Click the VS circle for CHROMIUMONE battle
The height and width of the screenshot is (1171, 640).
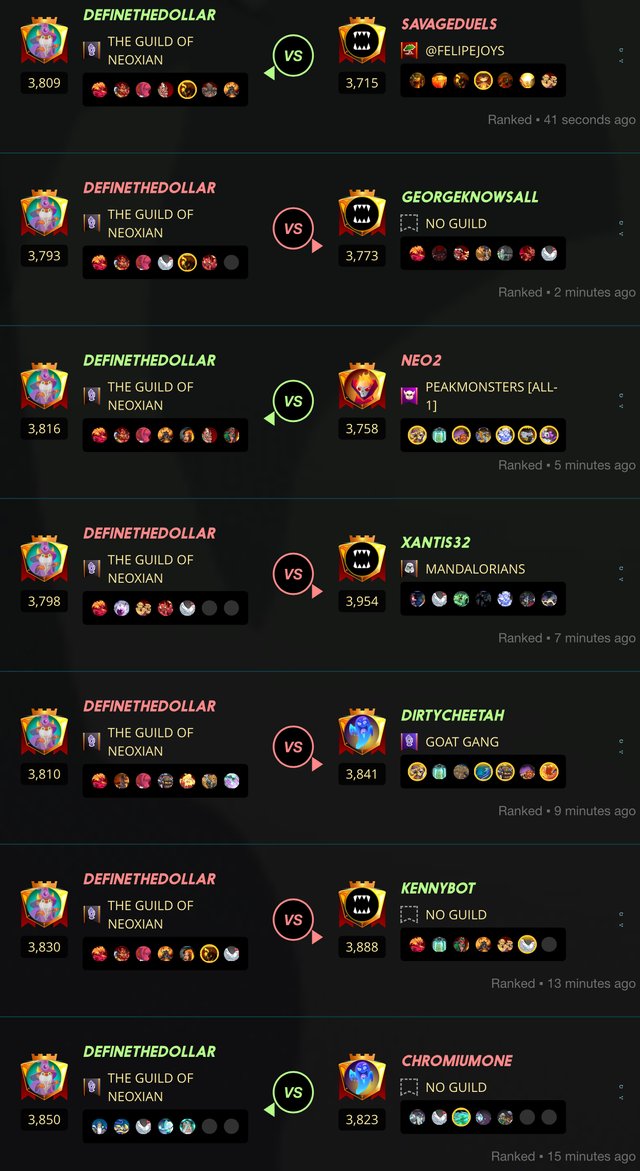(x=293, y=1093)
